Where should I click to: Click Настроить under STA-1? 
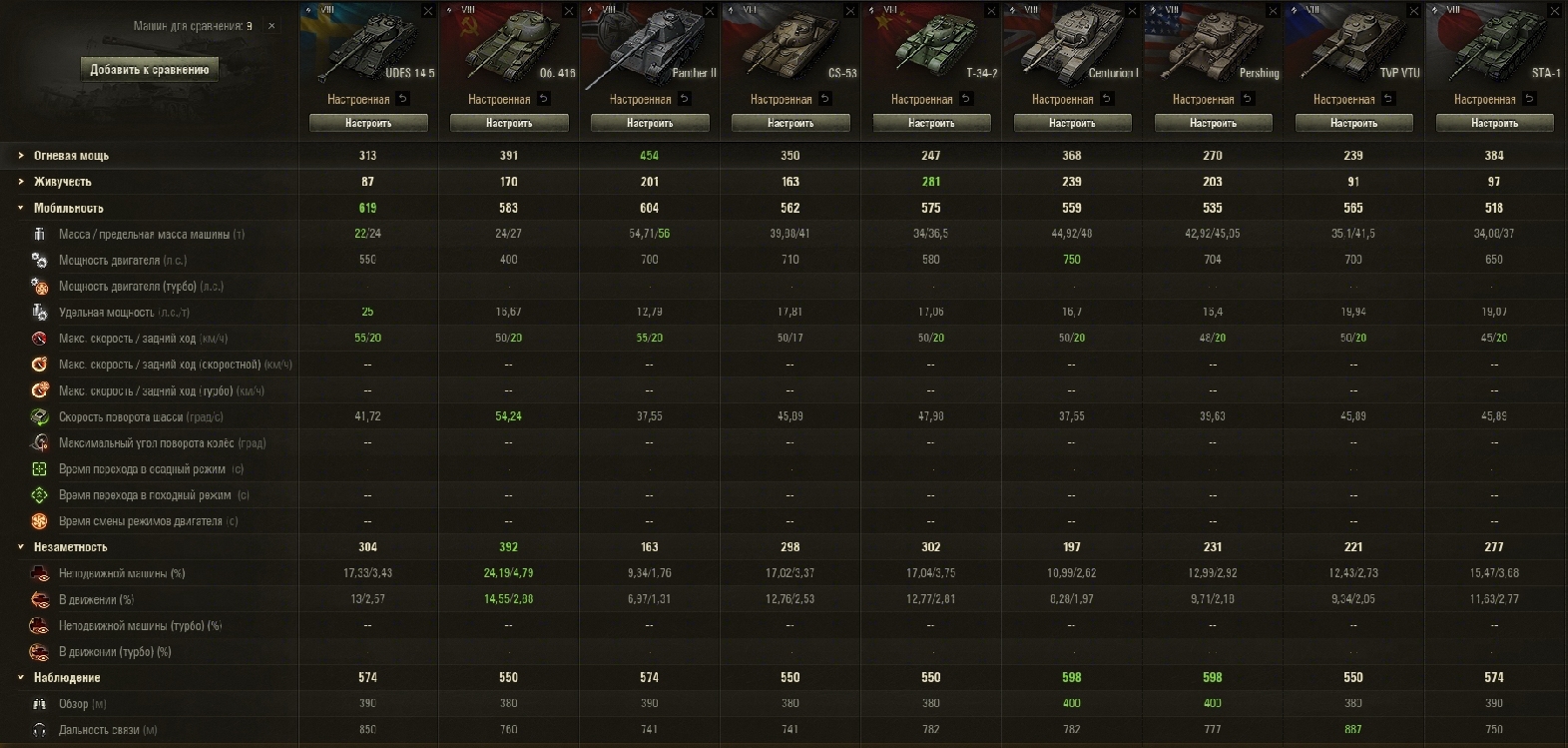(x=1494, y=123)
